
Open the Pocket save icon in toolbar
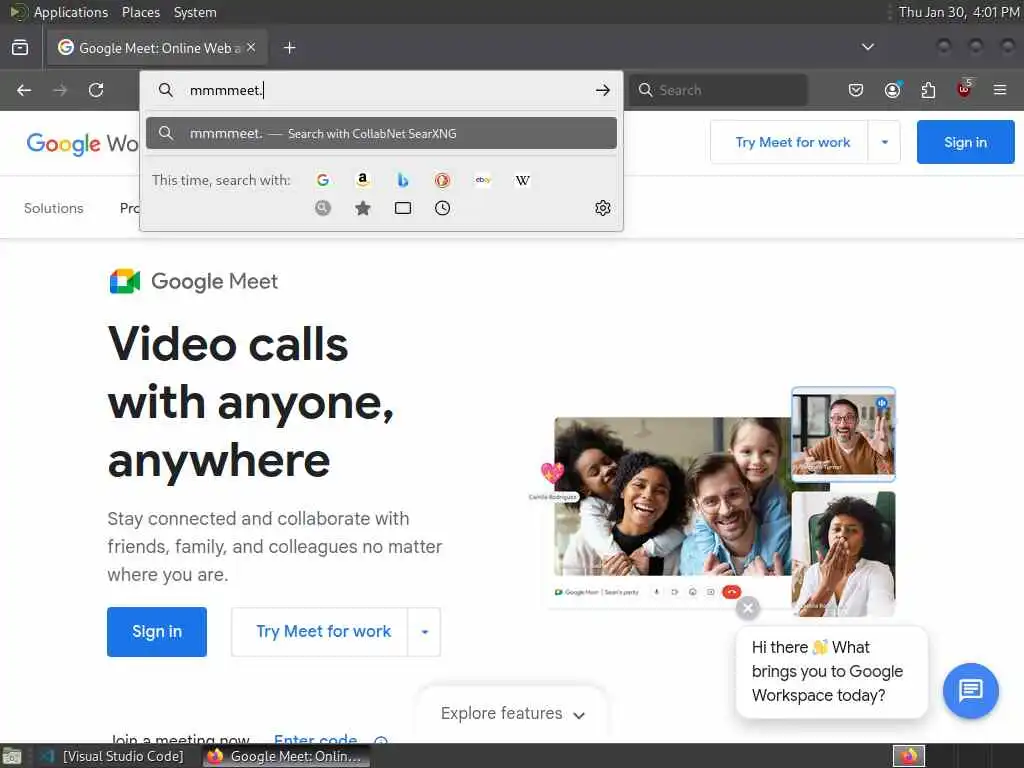click(856, 90)
